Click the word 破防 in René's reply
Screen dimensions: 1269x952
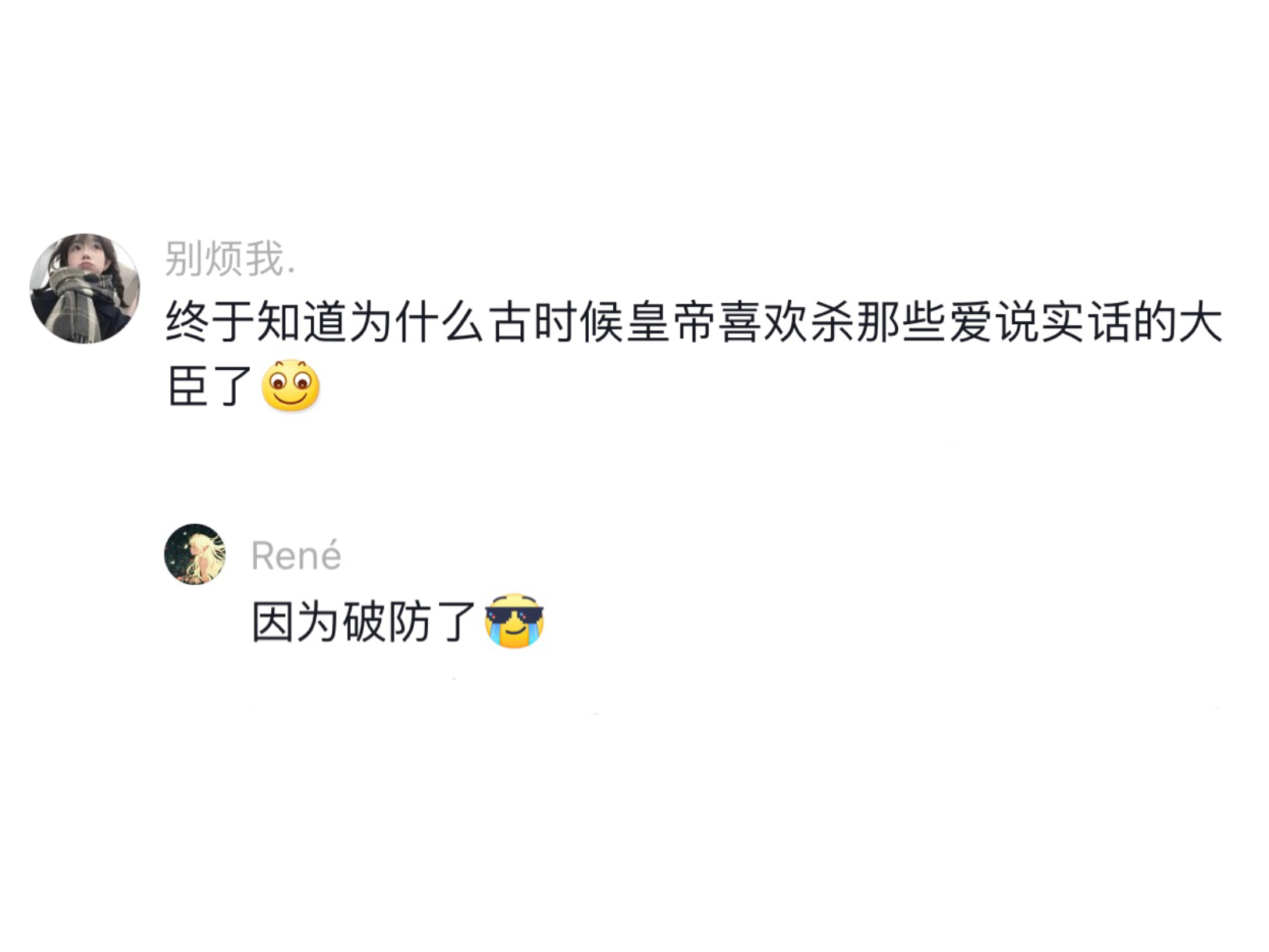[x=387, y=622]
